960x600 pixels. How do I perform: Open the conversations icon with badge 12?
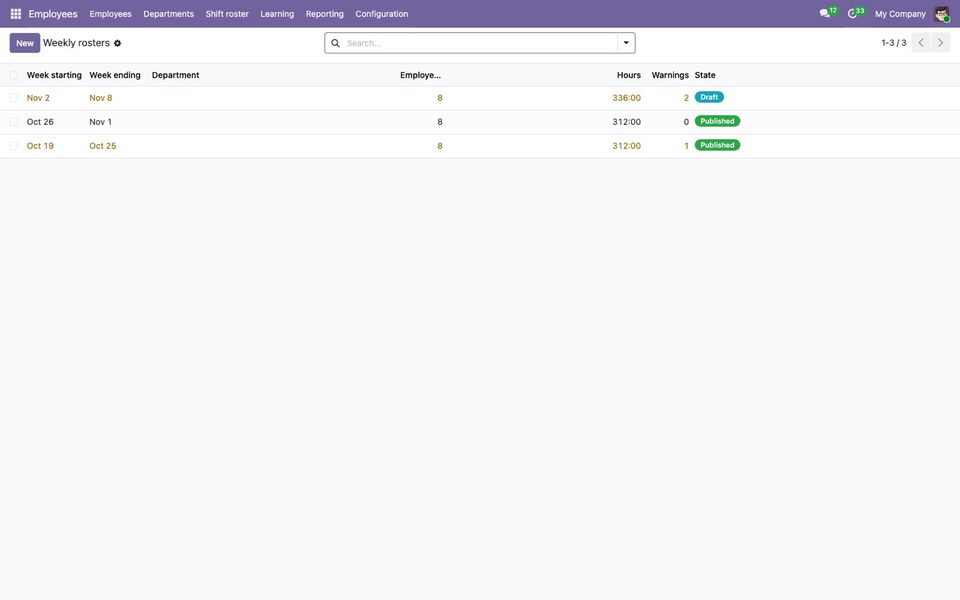tap(827, 13)
